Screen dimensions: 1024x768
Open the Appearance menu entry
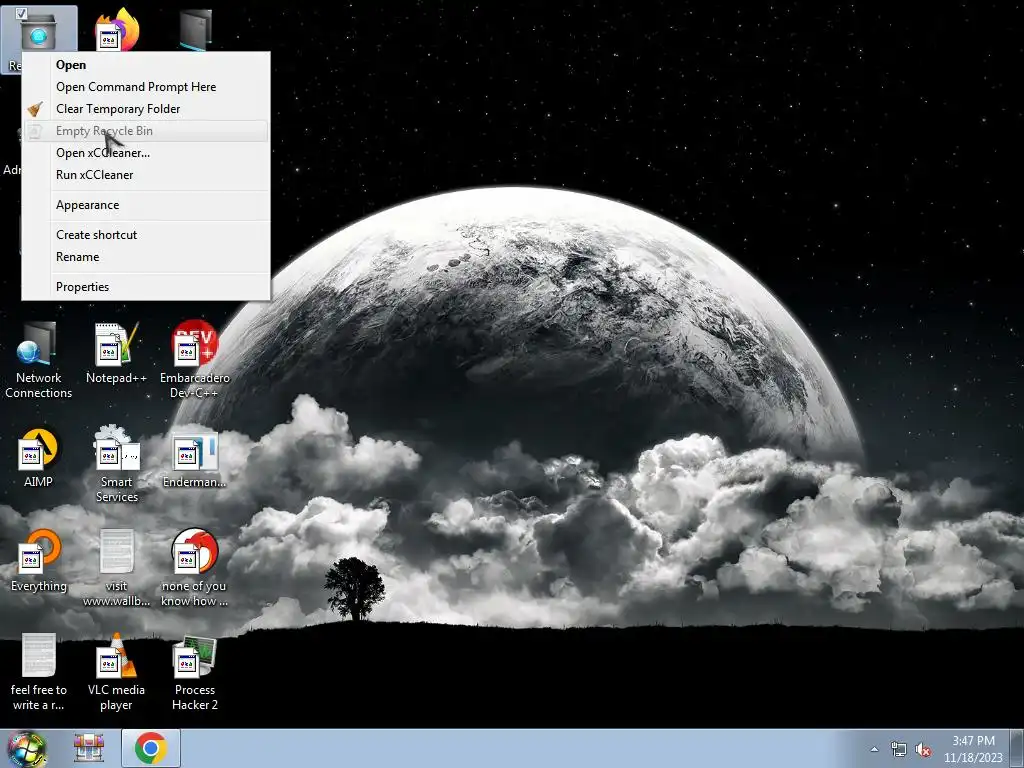tap(146, 205)
